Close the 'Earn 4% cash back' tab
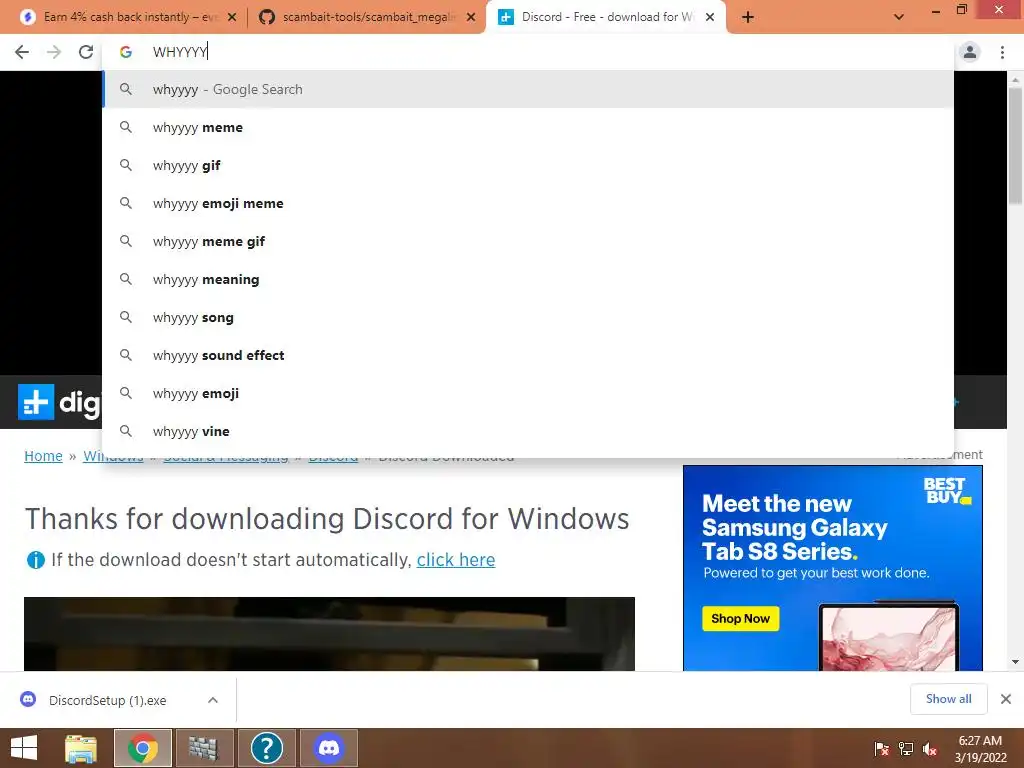The image size is (1024, 768). click(232, 17)
